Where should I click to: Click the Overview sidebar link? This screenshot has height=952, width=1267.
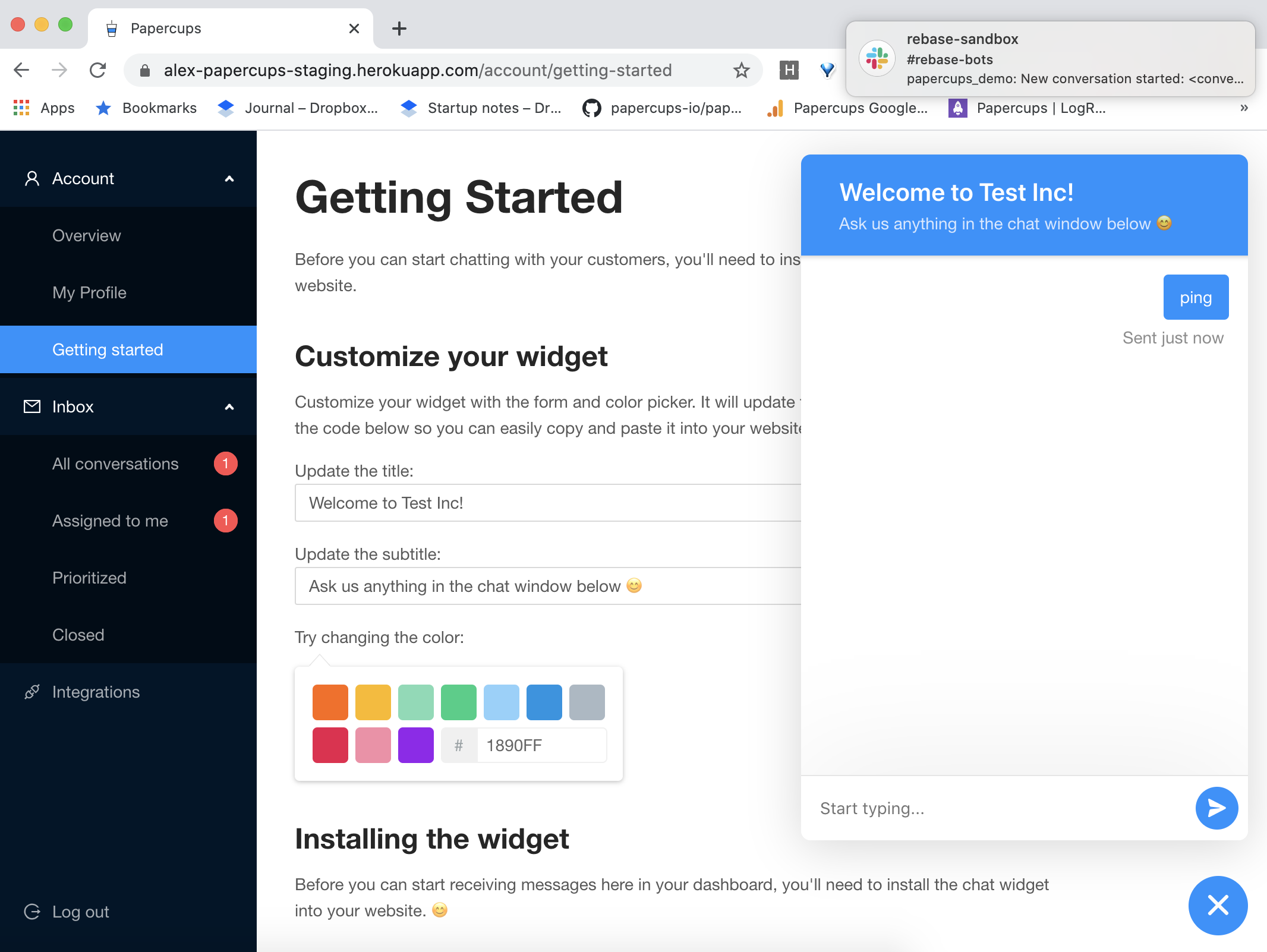click(x=86, y=235)
